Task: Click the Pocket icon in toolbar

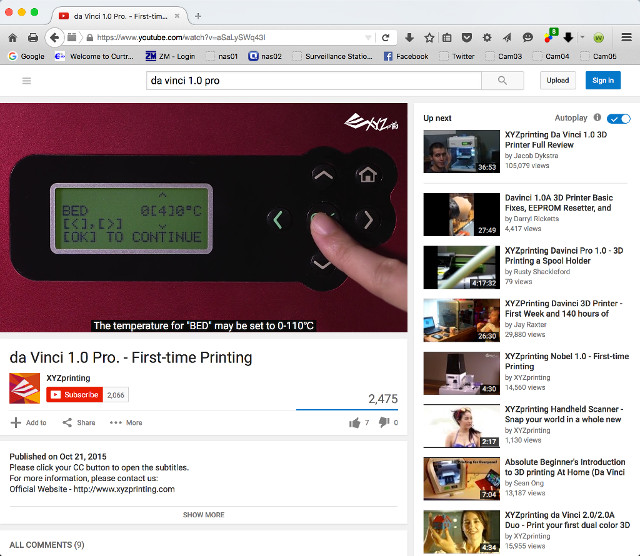Action: pos(467,38)
